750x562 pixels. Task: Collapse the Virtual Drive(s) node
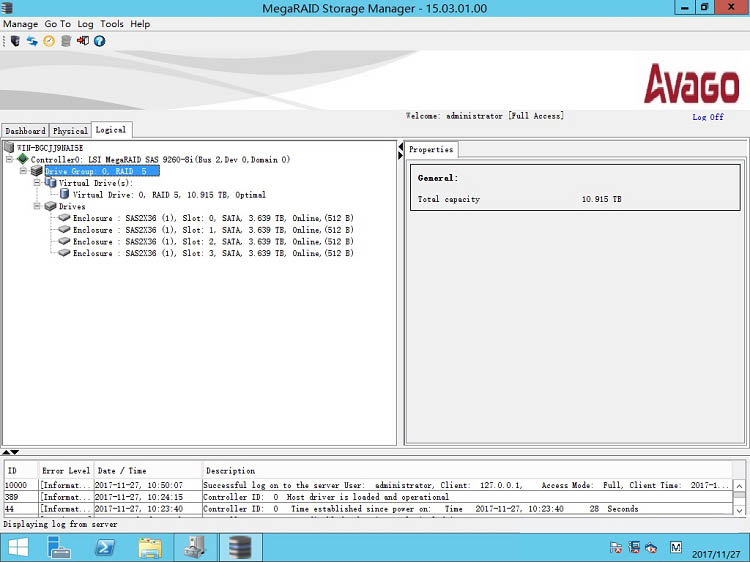click(x=37, y=183)
